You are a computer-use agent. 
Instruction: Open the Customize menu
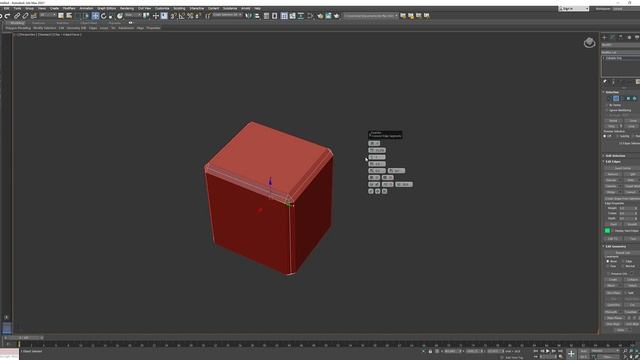(162, 8)
